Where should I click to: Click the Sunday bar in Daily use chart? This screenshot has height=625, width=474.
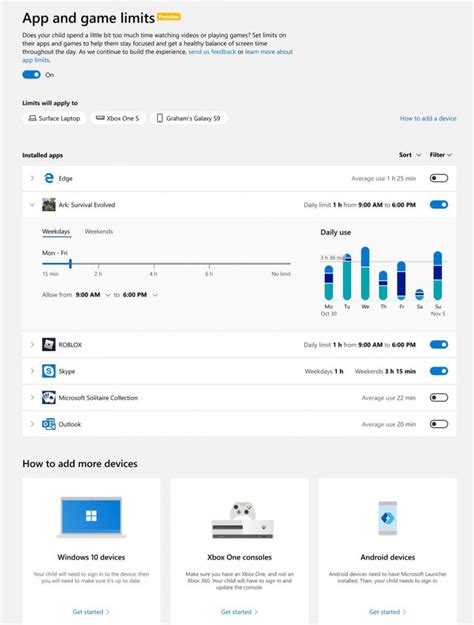tap(437, 275)
